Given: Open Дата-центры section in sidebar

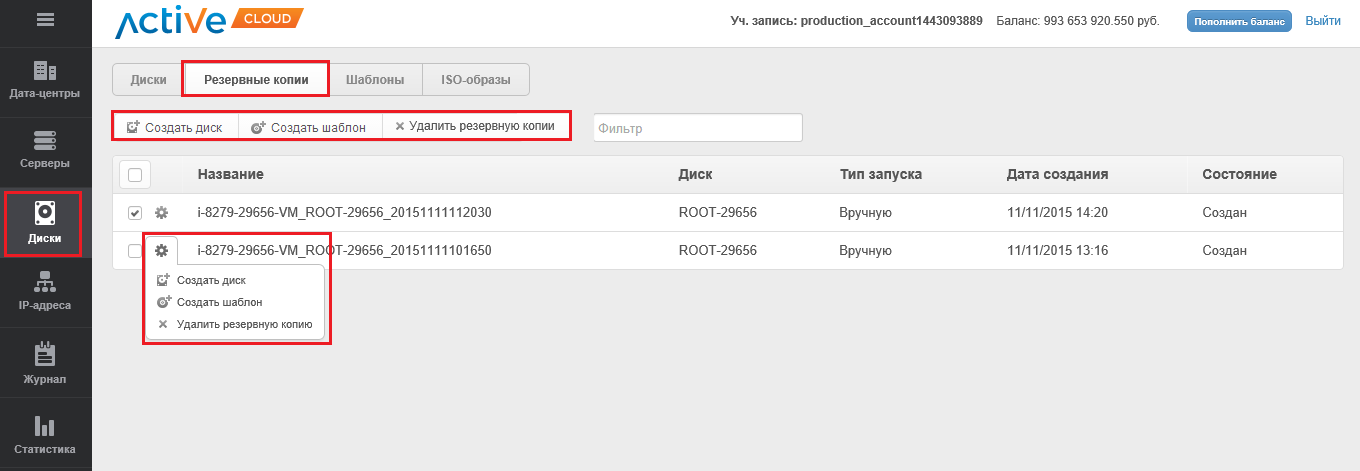Looking at the screenshot, I should (x=45, y=81).
